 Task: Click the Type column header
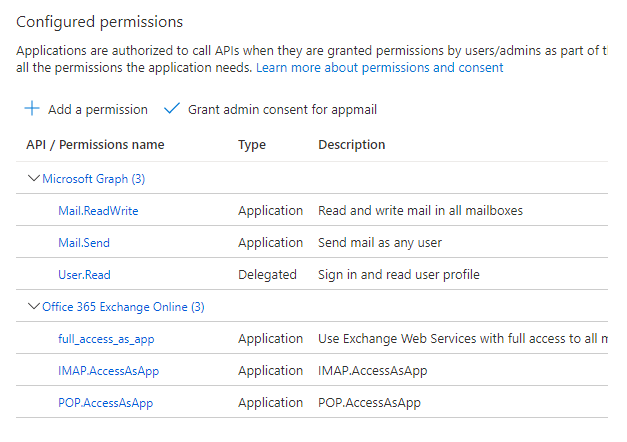[x=252, y=145]
